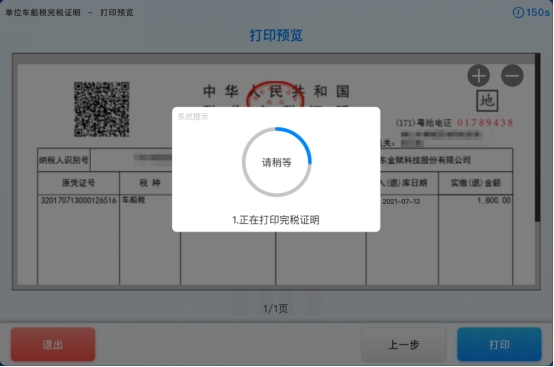Click the countdown timer clock icon
Viewport: 554px width, 367px height.
click(x=518, y=13)
